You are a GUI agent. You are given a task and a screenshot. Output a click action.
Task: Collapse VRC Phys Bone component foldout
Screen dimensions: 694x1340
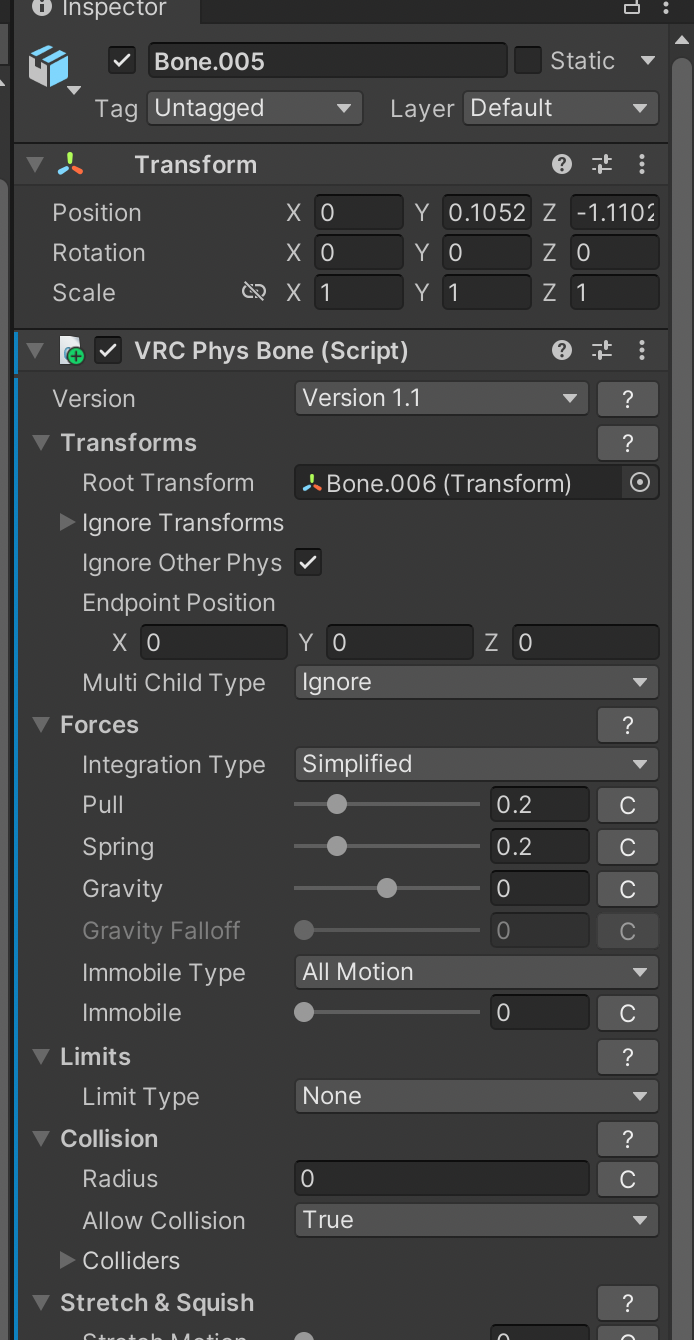pos(35,351)
